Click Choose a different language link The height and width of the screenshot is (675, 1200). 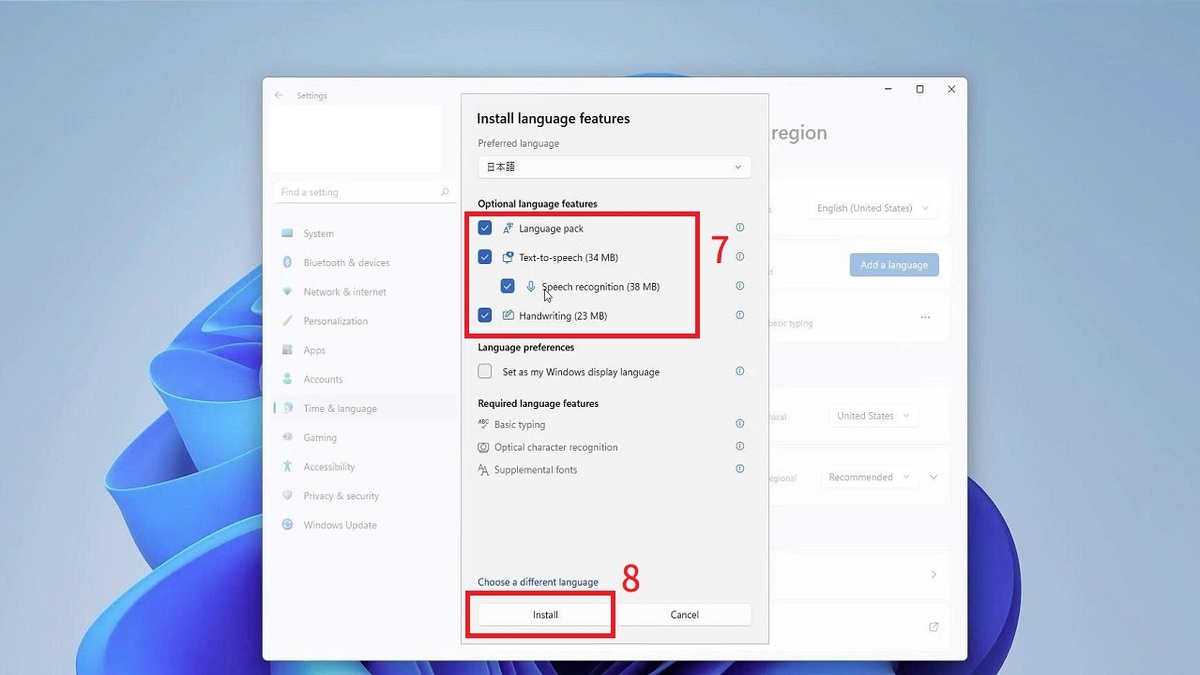538,582
